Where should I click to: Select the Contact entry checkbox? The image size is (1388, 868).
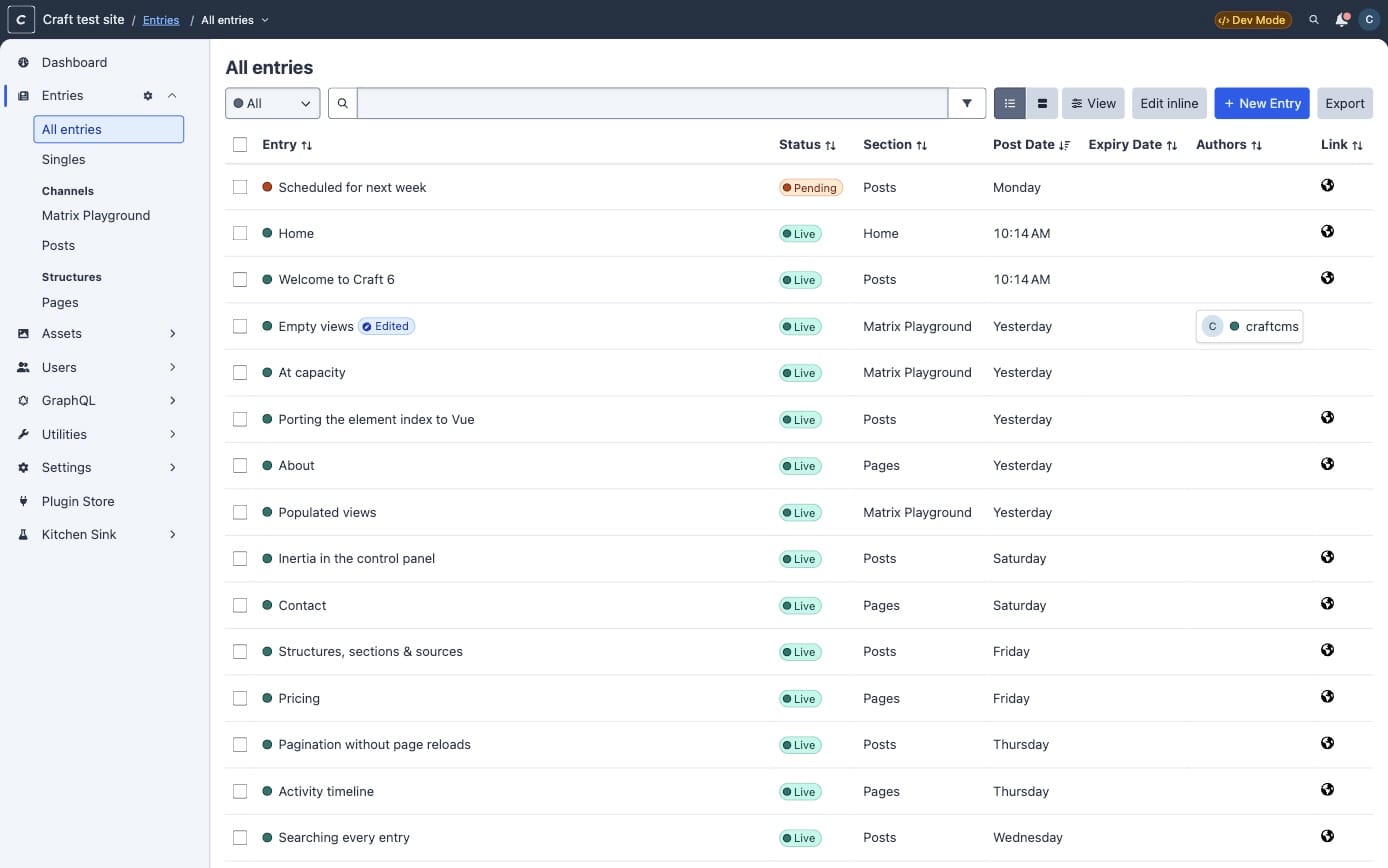[x=240, y=605]
